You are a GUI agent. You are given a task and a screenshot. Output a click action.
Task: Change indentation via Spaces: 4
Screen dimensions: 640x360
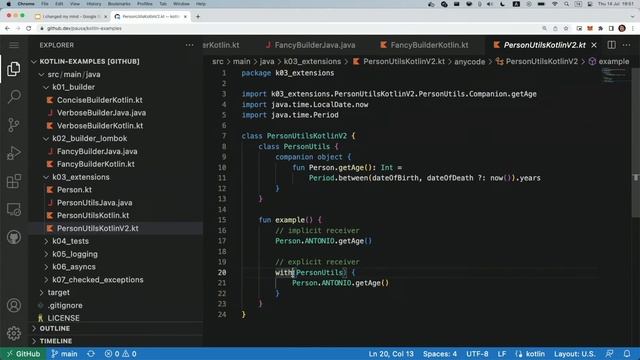440,354
